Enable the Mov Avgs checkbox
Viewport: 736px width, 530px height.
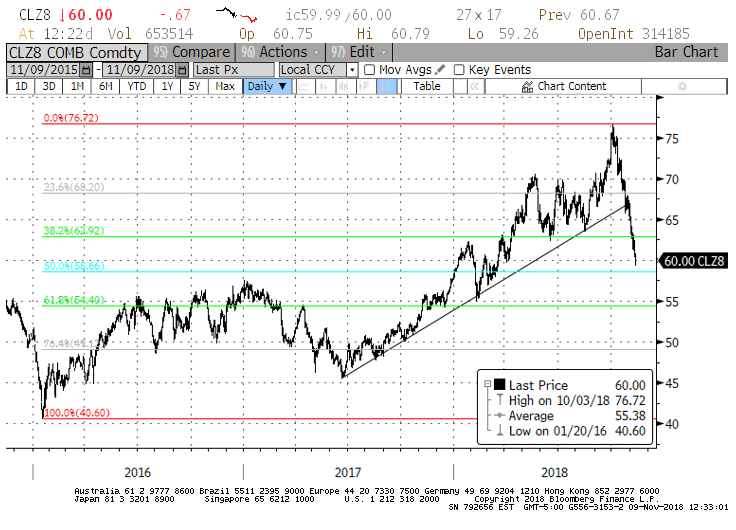click(369, 70)
